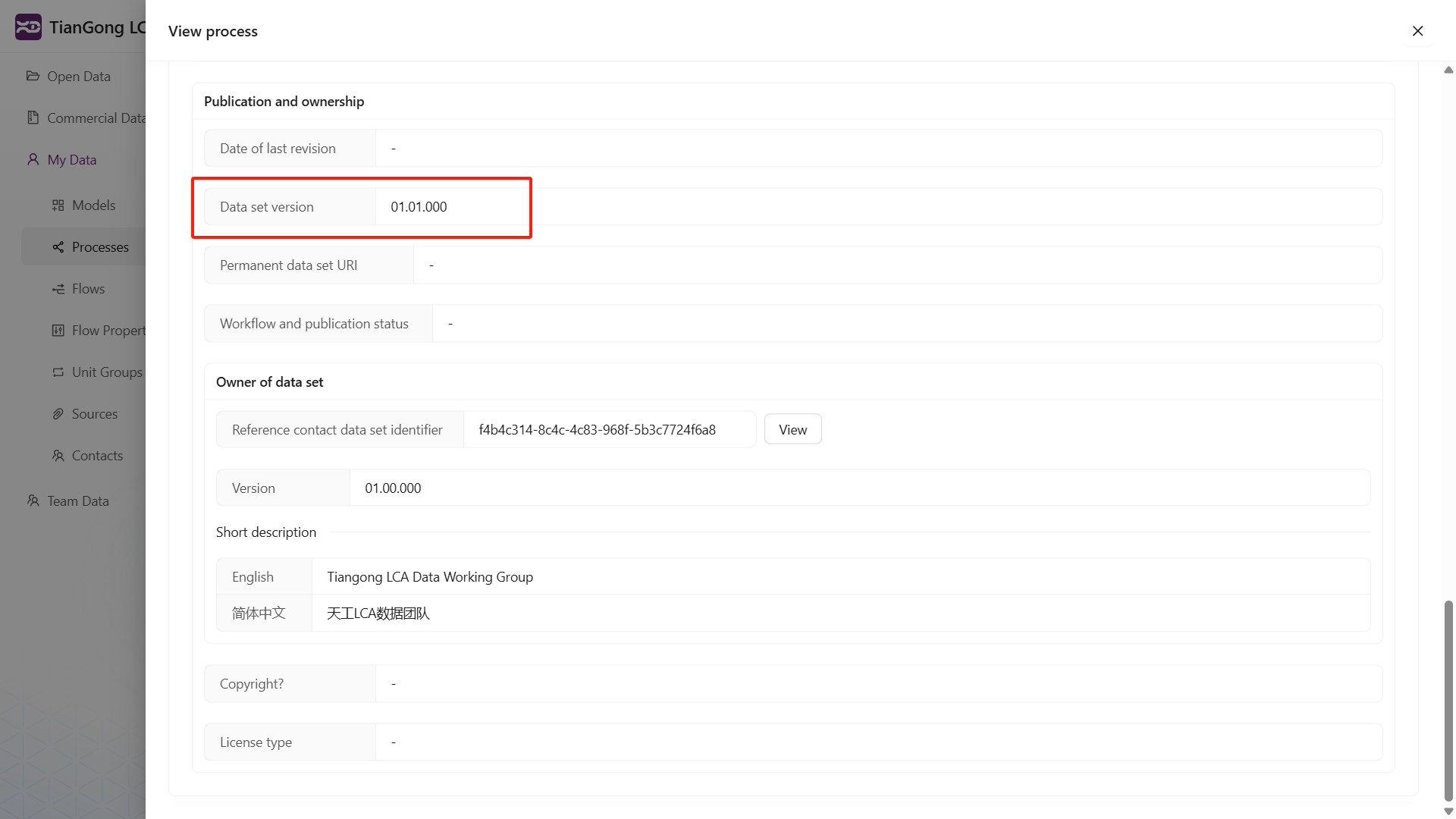Click the Flows arrow icon

[x=58, y=289]
